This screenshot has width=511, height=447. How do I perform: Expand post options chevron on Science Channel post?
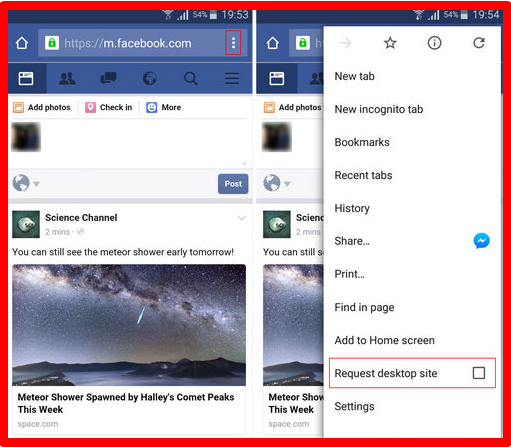[x=242, y=218]
